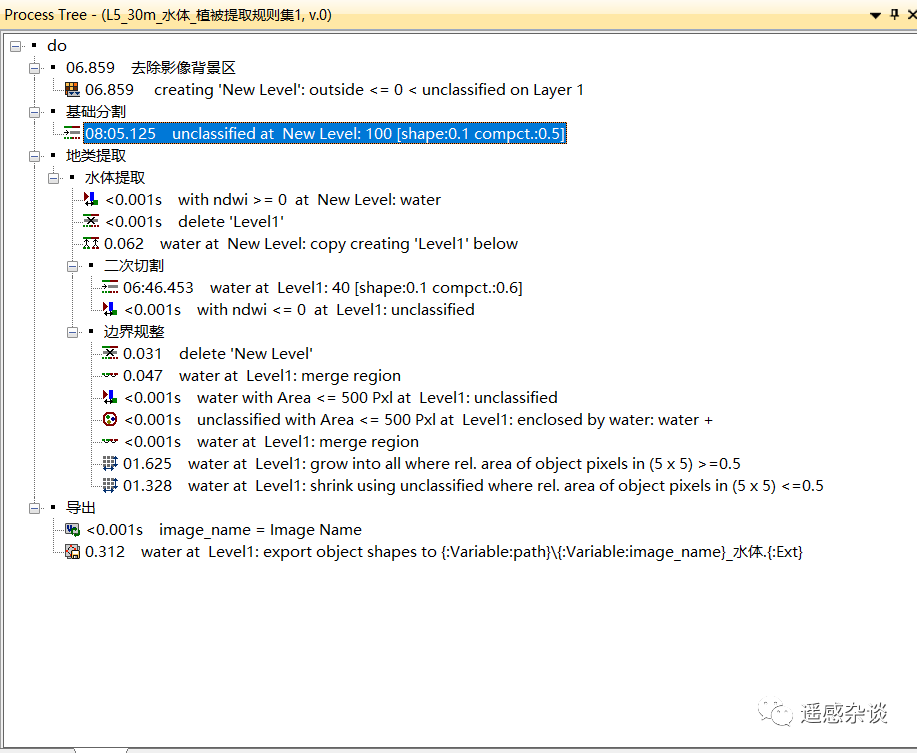The height and width of the screenshot is (753, 917).
Task: Select the root 'do' process
Action: point(57,46)
